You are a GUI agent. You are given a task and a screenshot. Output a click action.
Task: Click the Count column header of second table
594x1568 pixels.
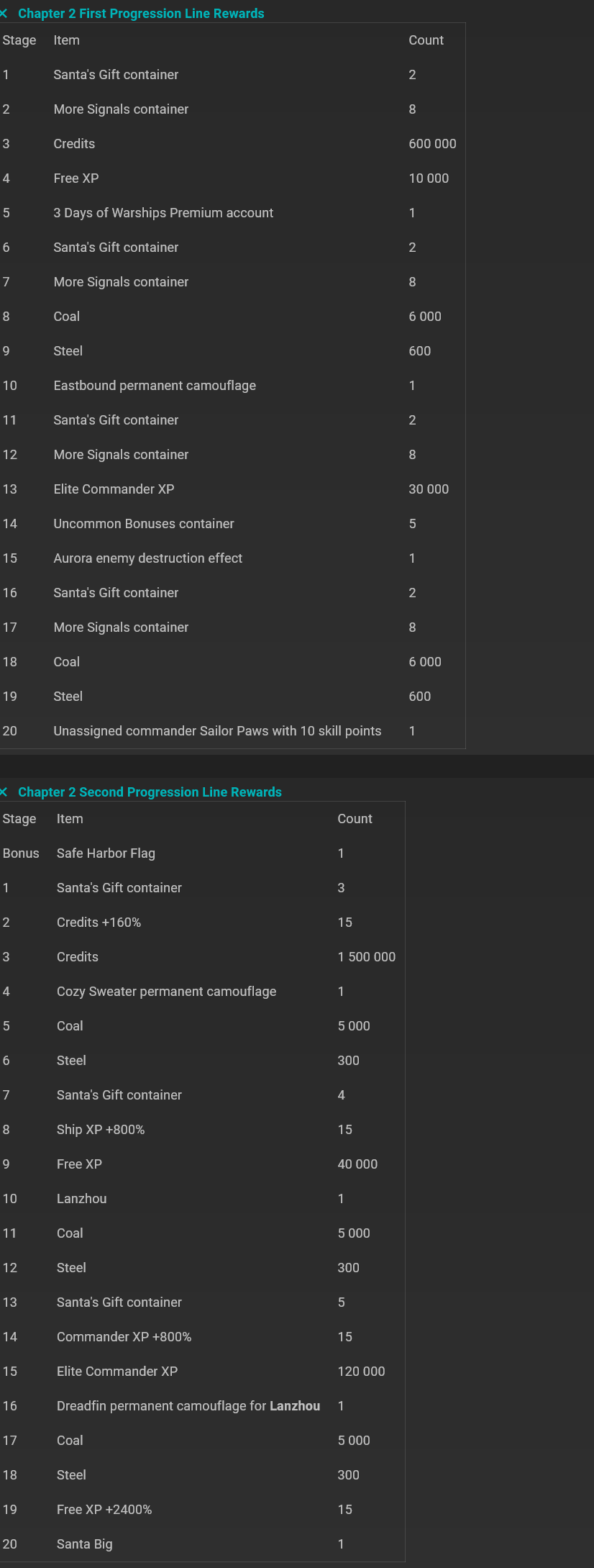(x=355, y=818)
